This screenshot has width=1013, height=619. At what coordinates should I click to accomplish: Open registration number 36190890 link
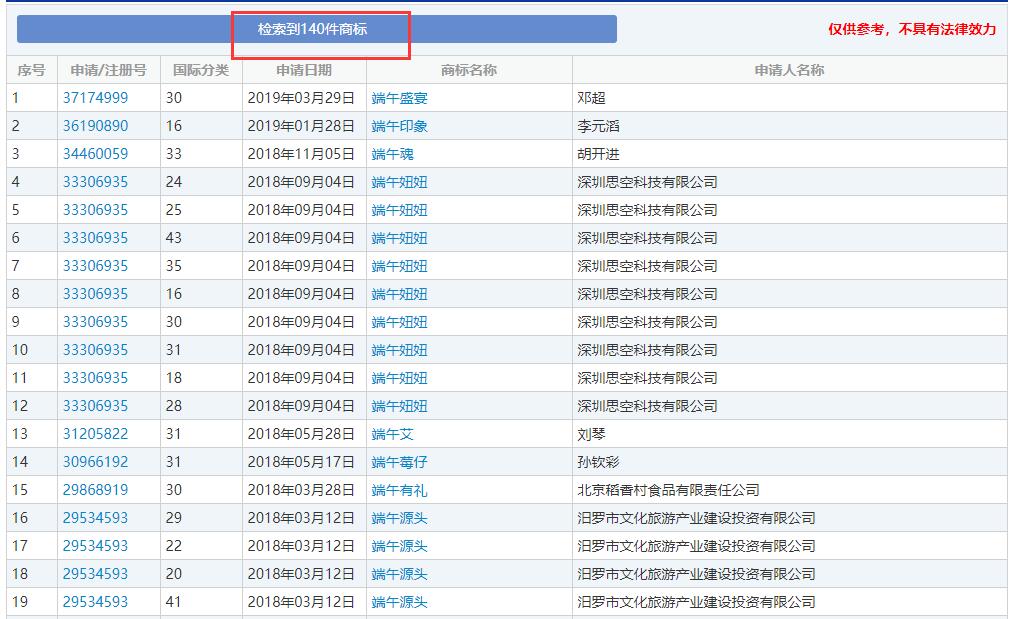(x=95, y=126)
